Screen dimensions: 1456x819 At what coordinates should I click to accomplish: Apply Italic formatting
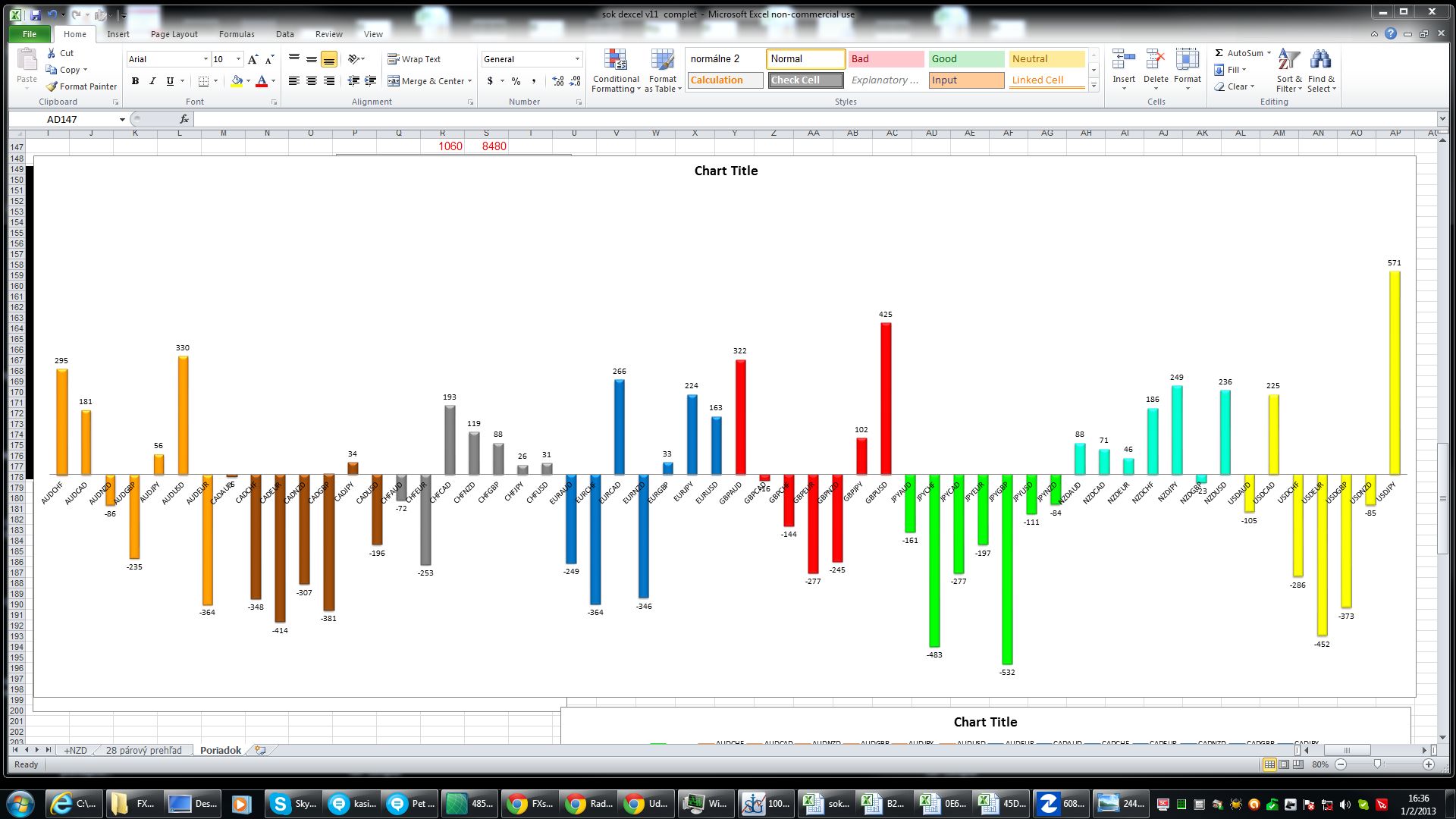pos(152,81)
